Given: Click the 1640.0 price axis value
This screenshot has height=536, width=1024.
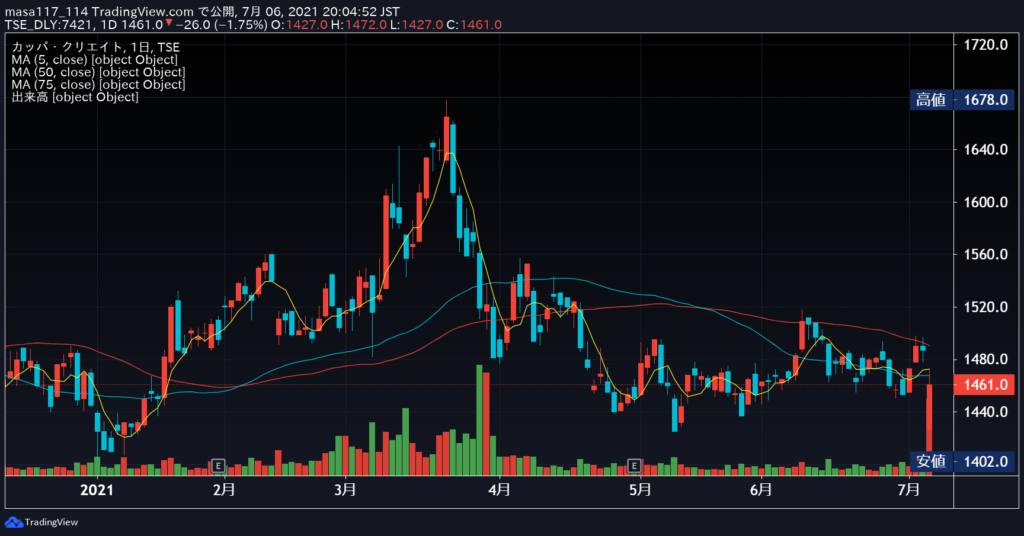Looking at the screenshot, I should tap(985, 150).
